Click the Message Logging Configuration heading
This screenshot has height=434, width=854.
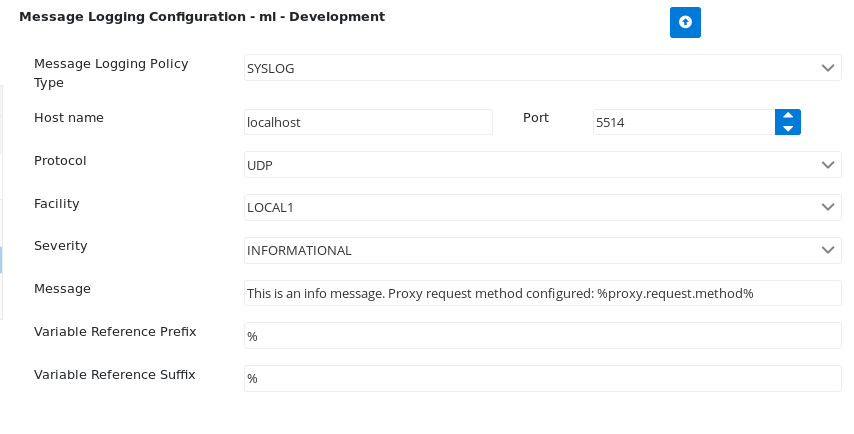tap(202, 17)
